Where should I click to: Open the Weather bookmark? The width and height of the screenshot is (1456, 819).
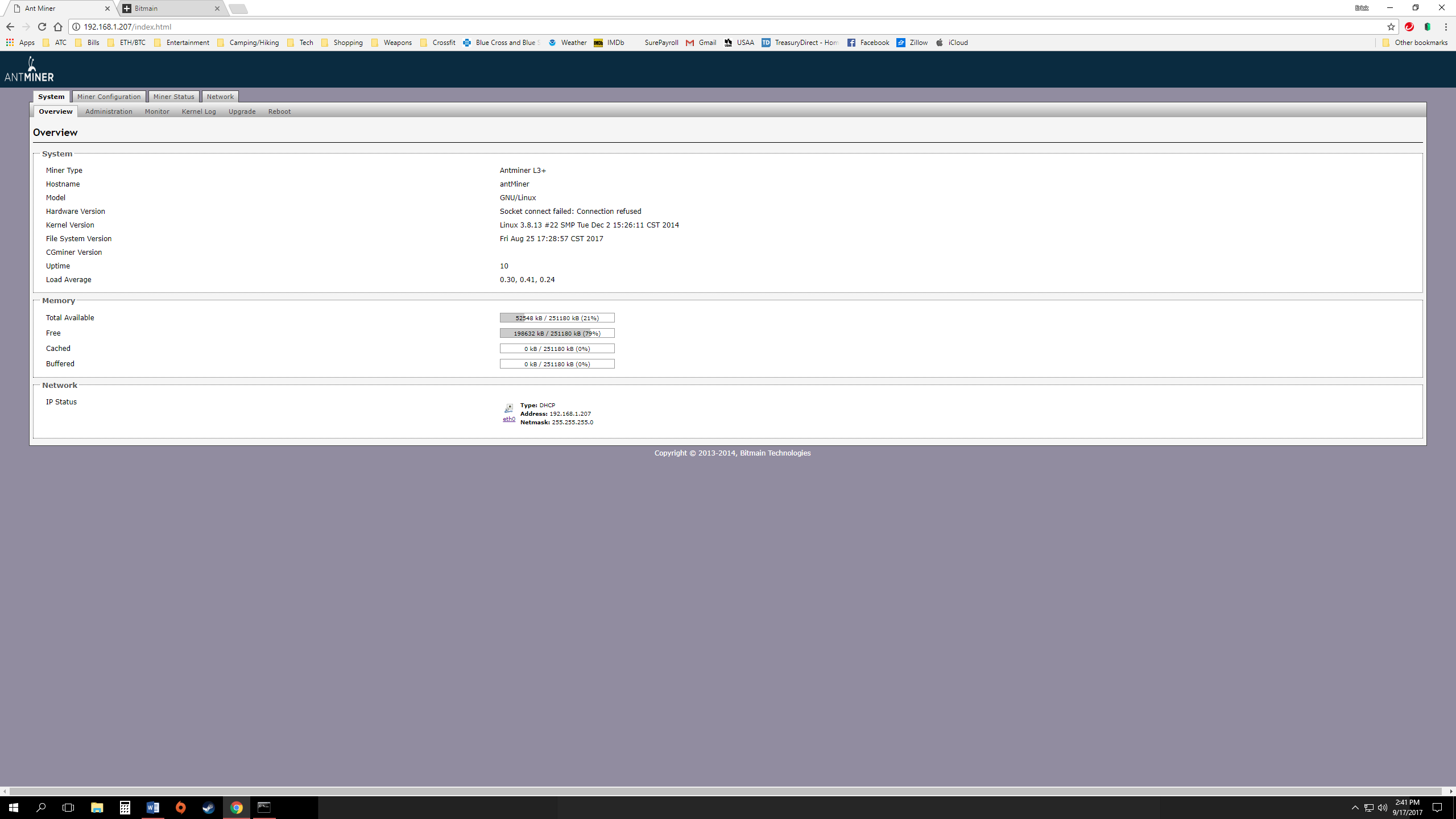tap(568, 43)
